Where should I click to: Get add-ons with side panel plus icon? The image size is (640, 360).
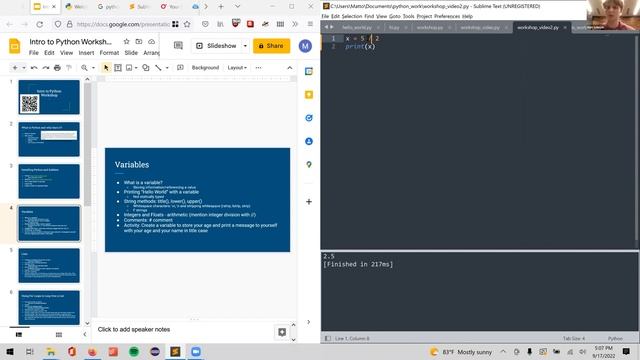pos(309,202)
